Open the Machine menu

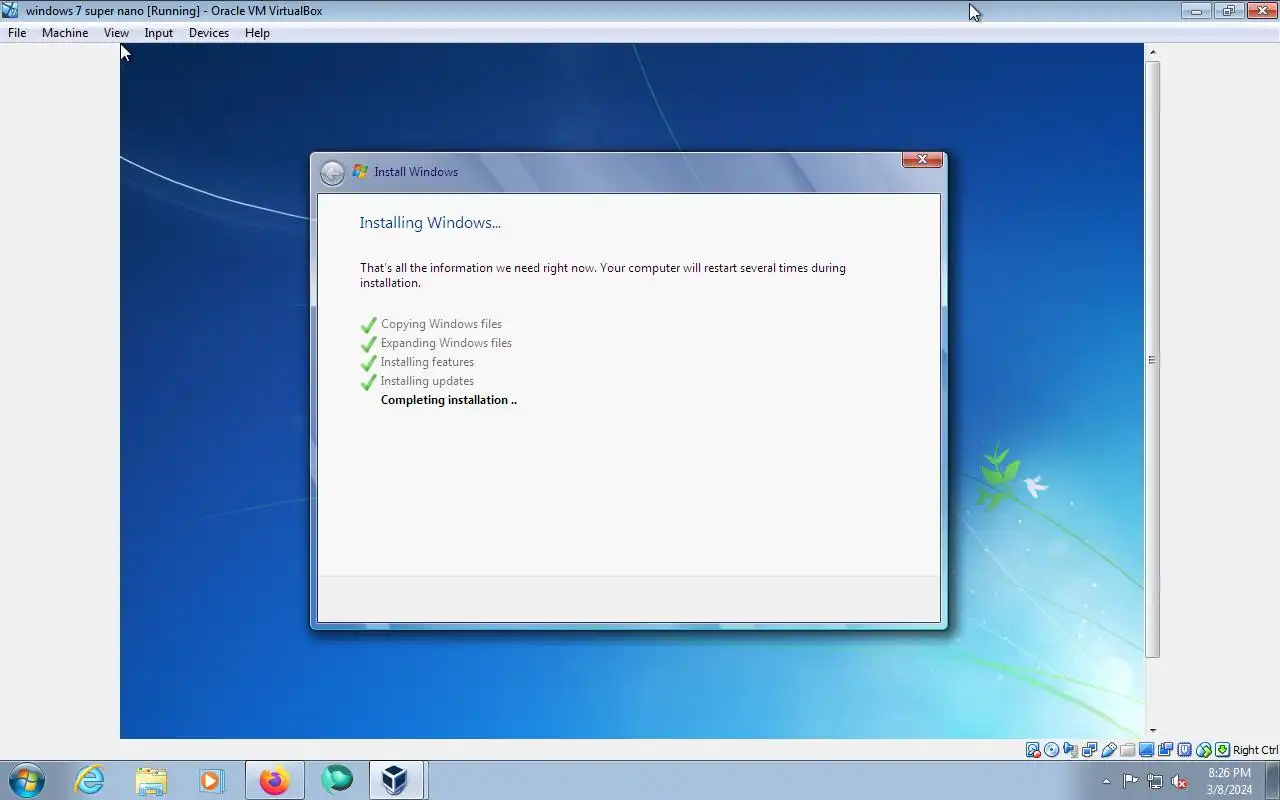pyautogui.click(x=65, y=33)
